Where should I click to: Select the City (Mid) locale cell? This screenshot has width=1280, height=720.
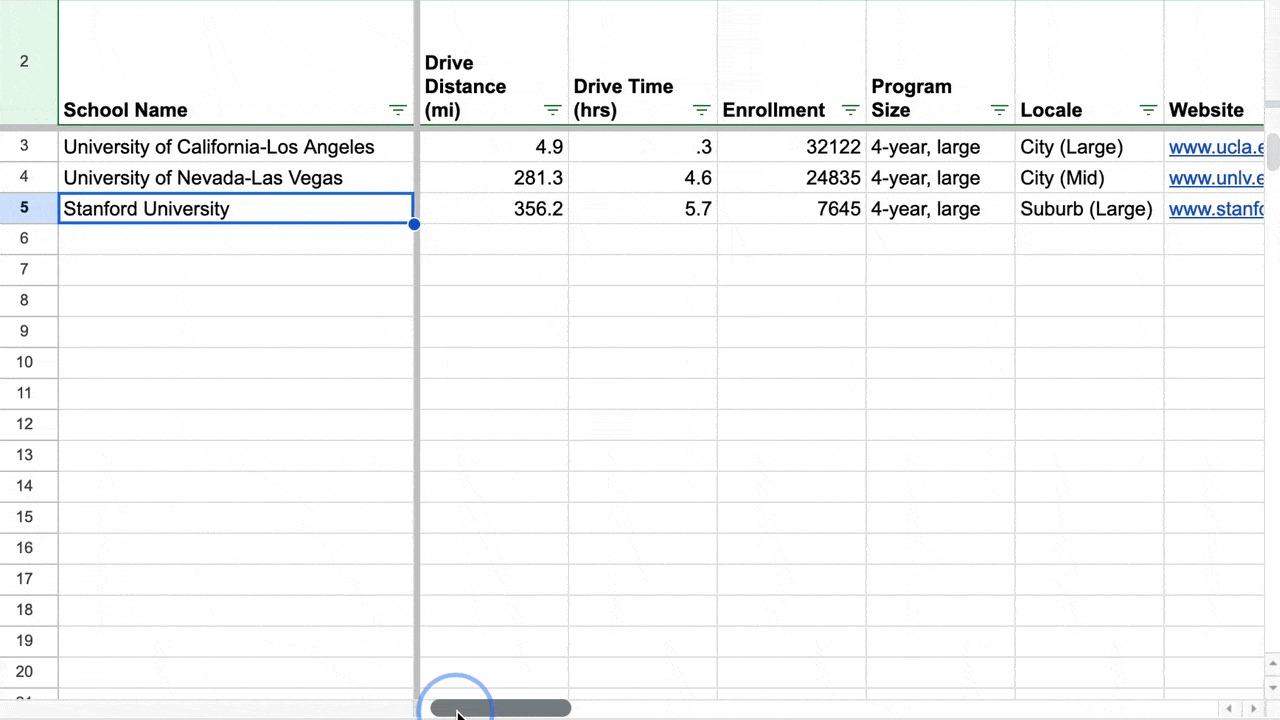click(x=1090, y=178)
